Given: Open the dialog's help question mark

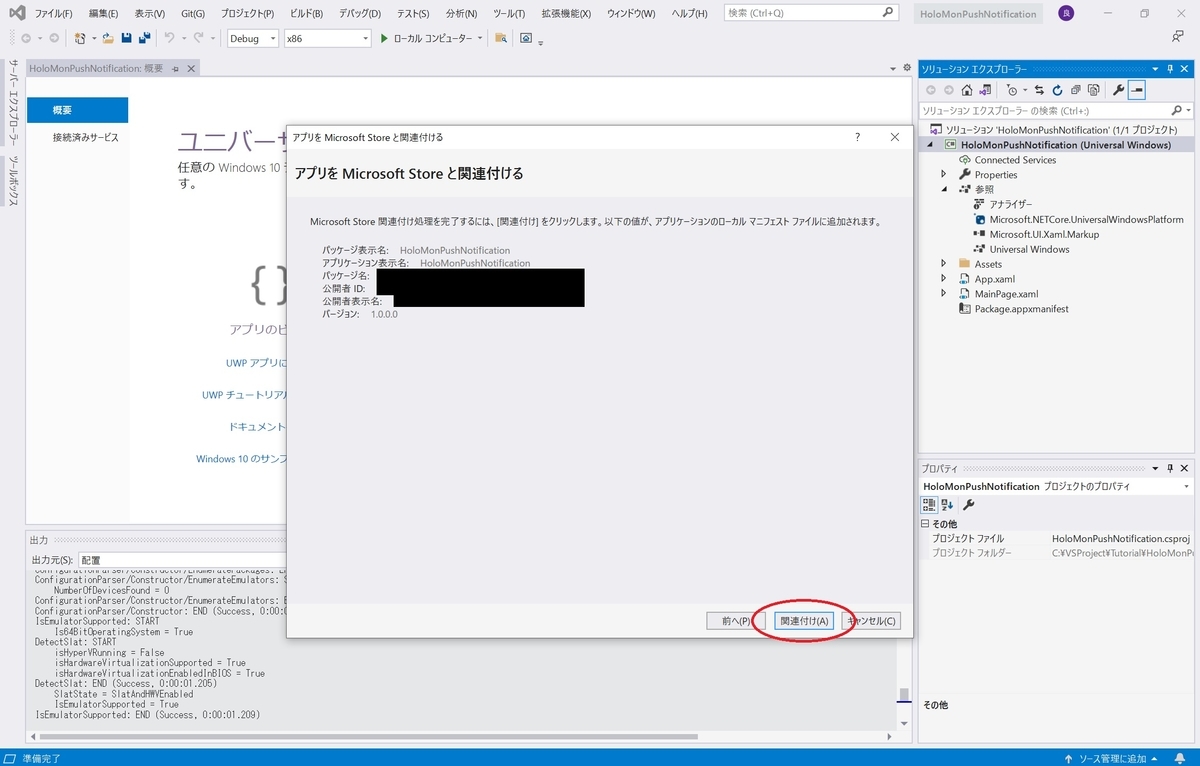Looking at the screenshot, I should [x=857, y=137].
